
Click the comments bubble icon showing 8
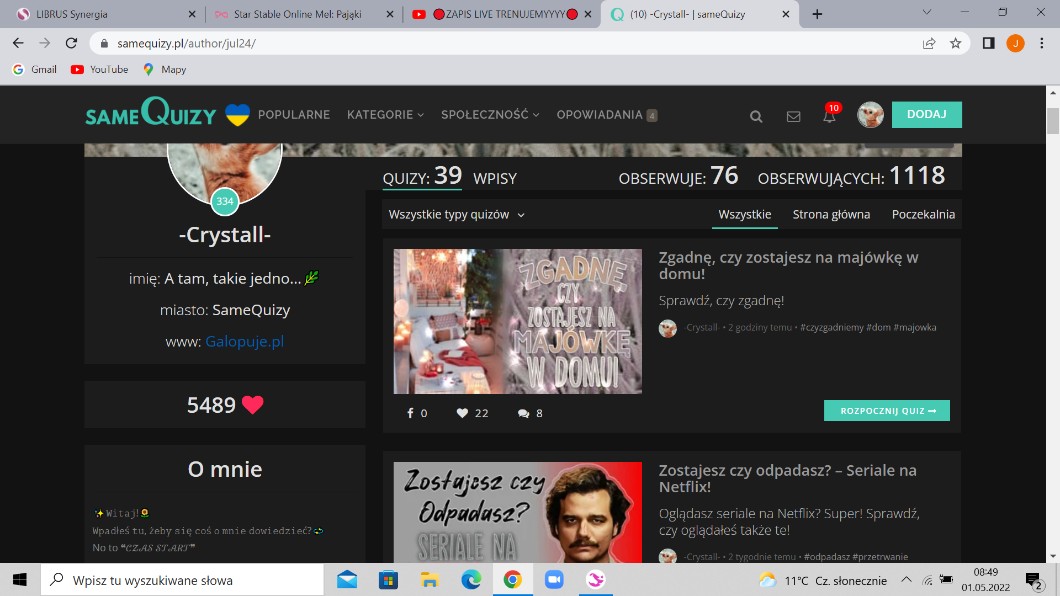523,413
